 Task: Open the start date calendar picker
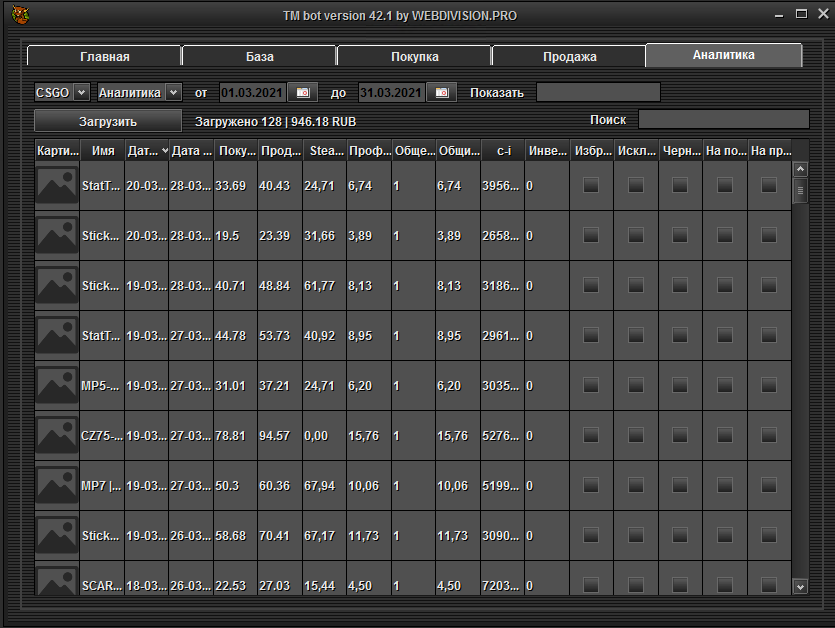(303, 93)
